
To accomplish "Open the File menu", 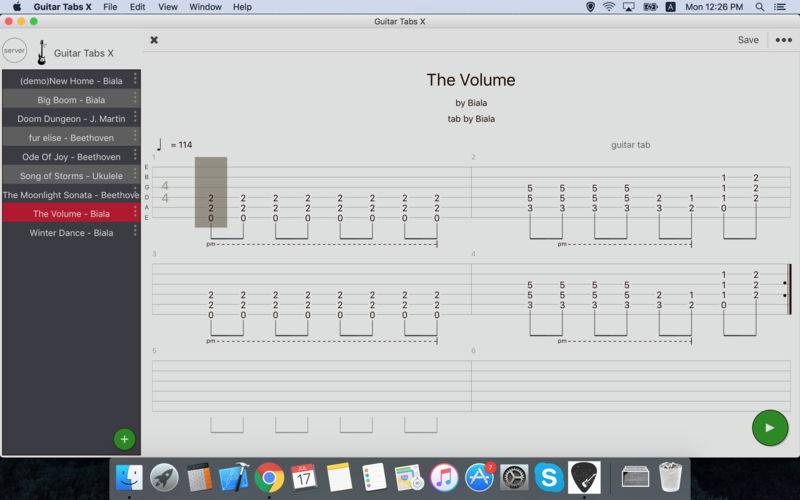I will 110,7.
